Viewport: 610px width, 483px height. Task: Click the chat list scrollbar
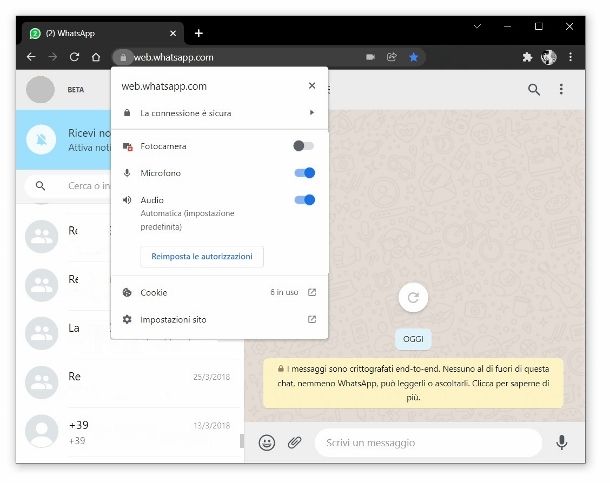[x=242, y=441]
